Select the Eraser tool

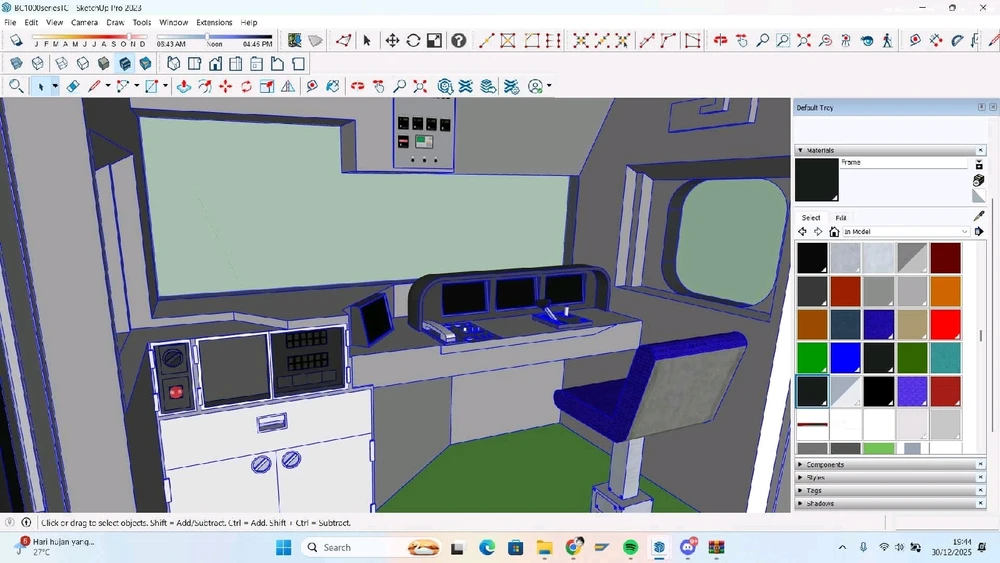pyautogui.click(x=73, y=87)
